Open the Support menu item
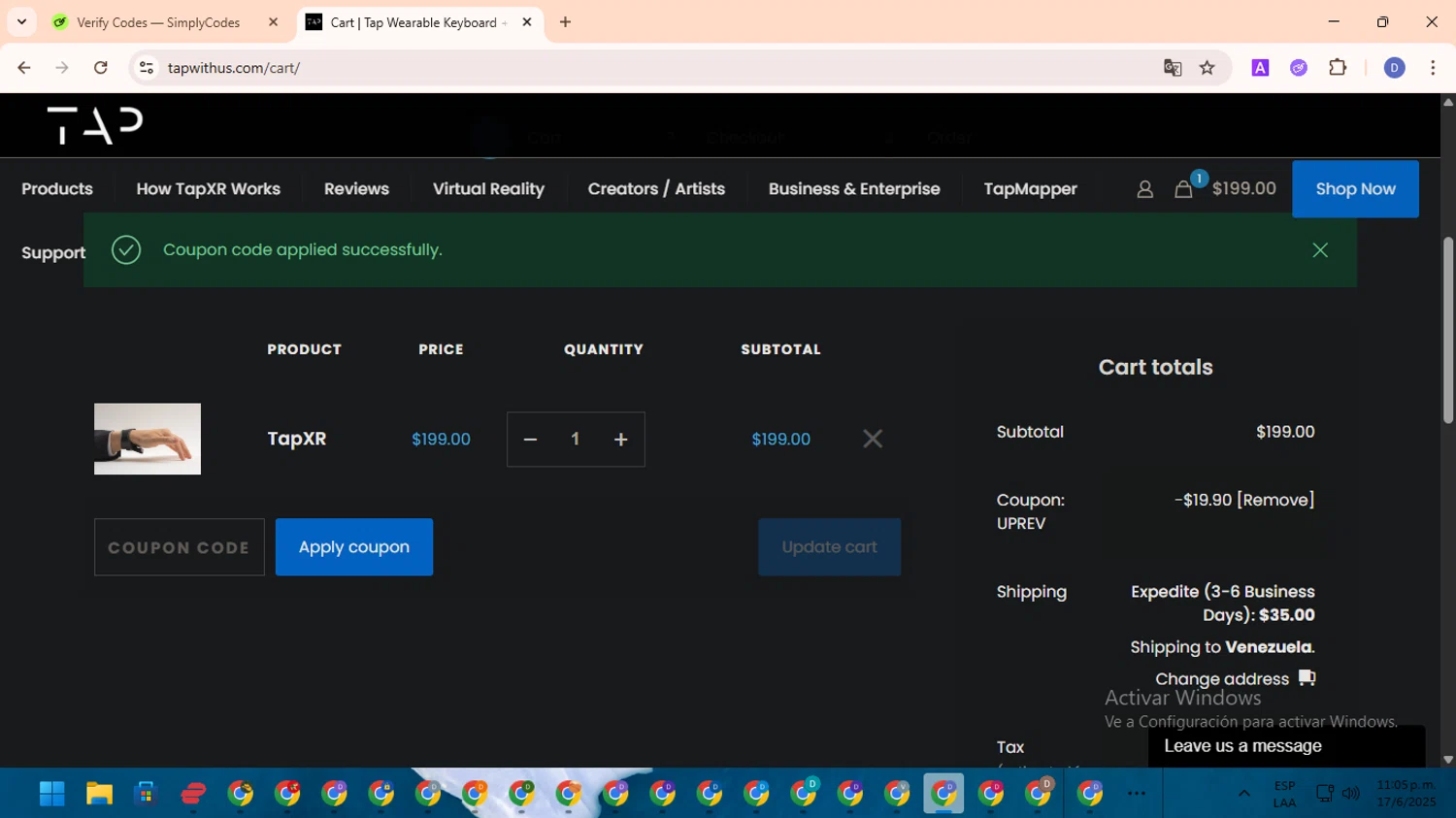This screenshot has height=818, width=1456. (x=53, y=253)
